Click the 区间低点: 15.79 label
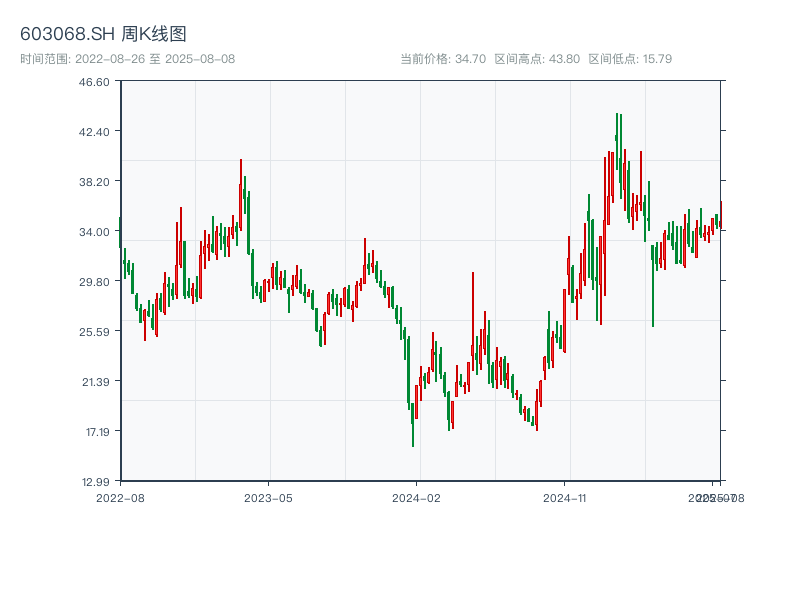 [x=630, y=59]
